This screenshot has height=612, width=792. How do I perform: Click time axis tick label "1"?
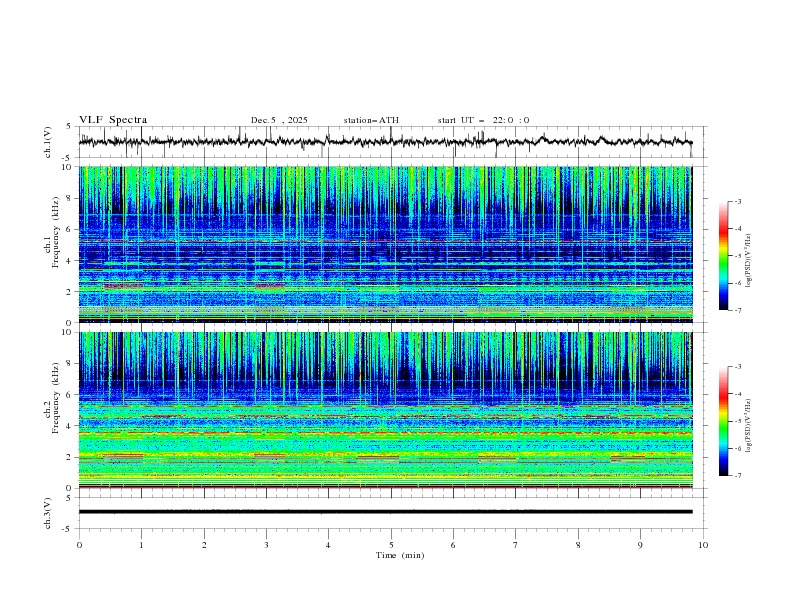141,545
